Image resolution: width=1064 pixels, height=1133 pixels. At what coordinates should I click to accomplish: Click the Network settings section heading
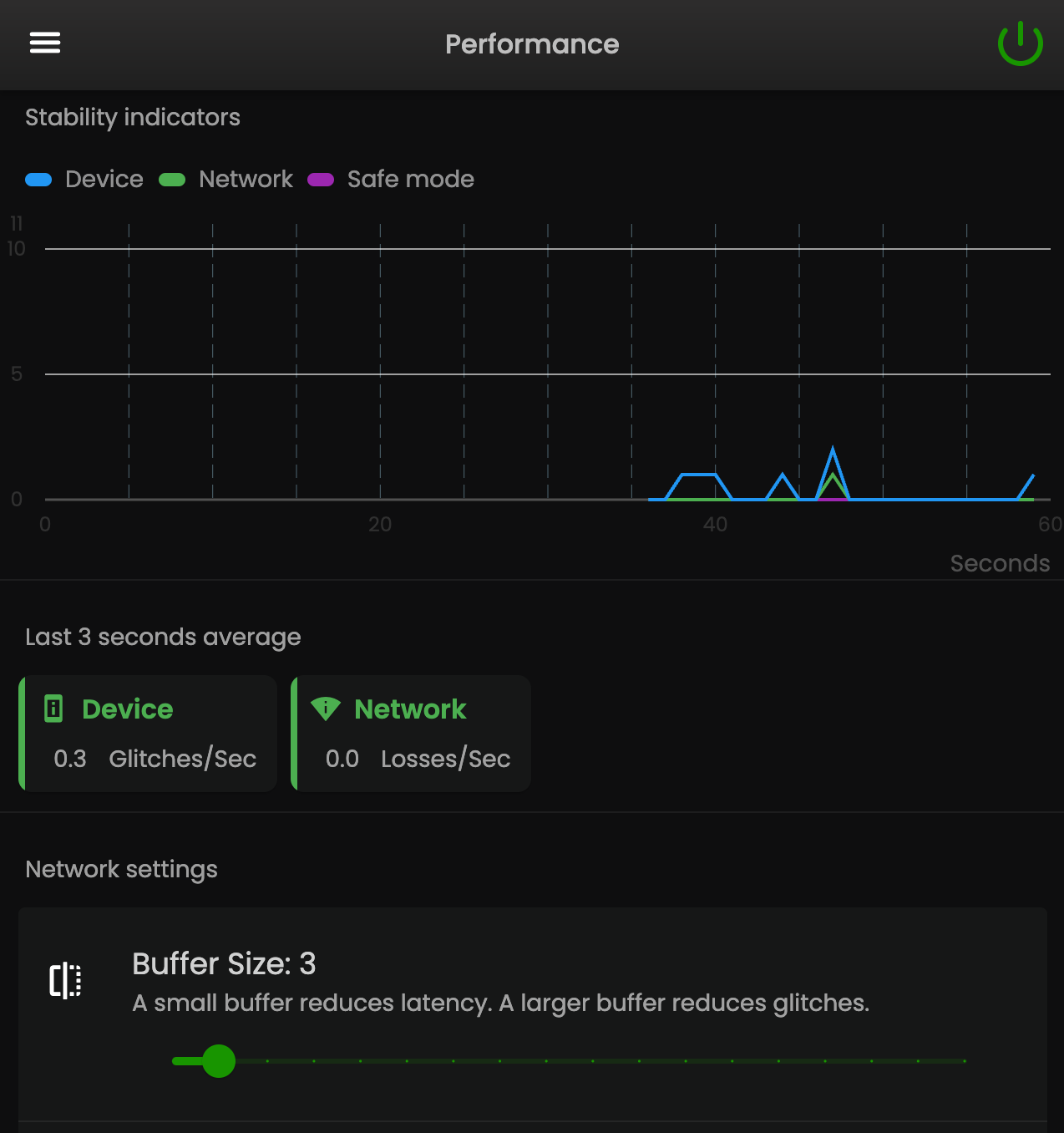(x=121, y=869)
